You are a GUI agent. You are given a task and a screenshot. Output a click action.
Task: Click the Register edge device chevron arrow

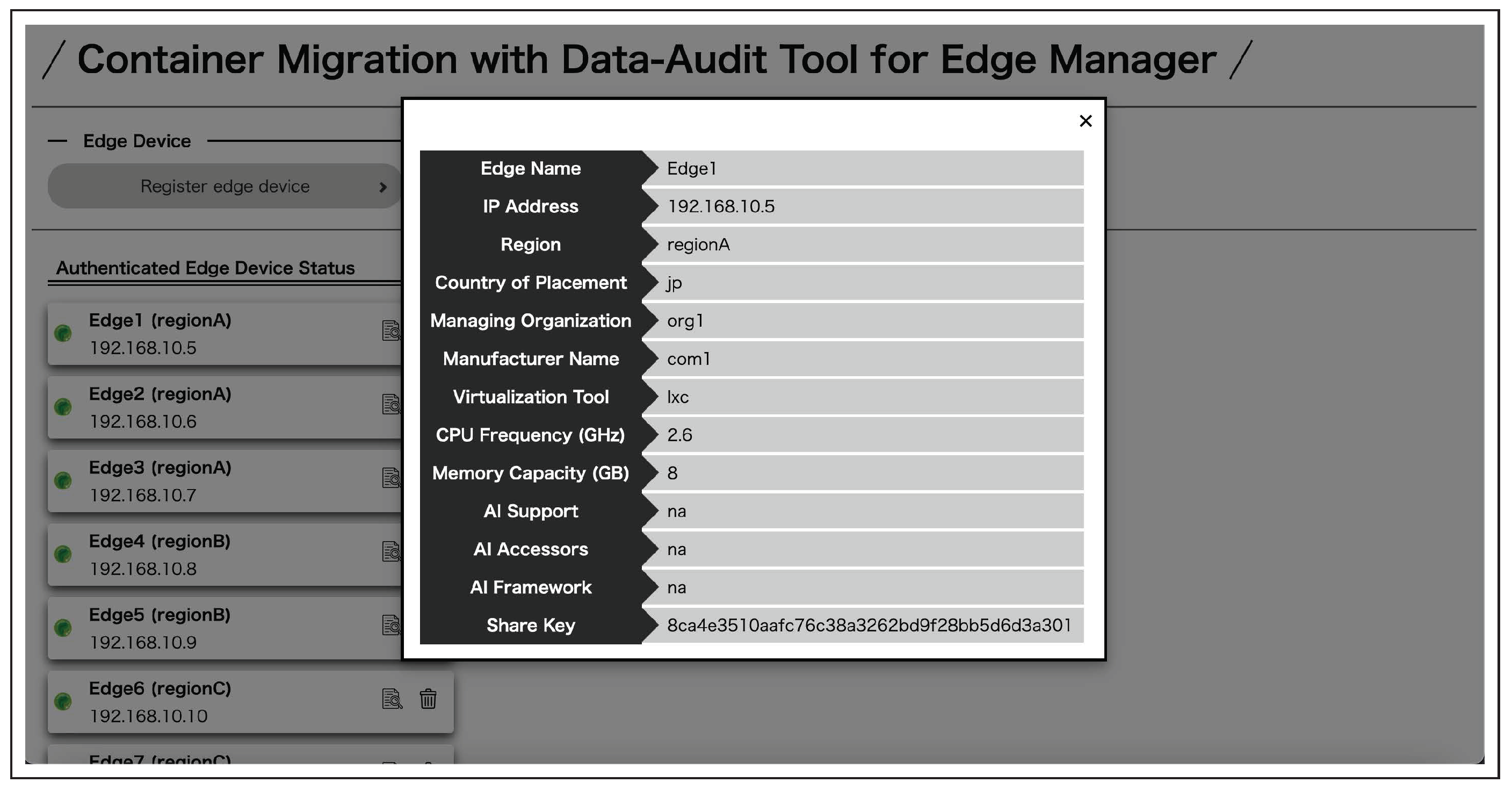[x=382, y=187]
